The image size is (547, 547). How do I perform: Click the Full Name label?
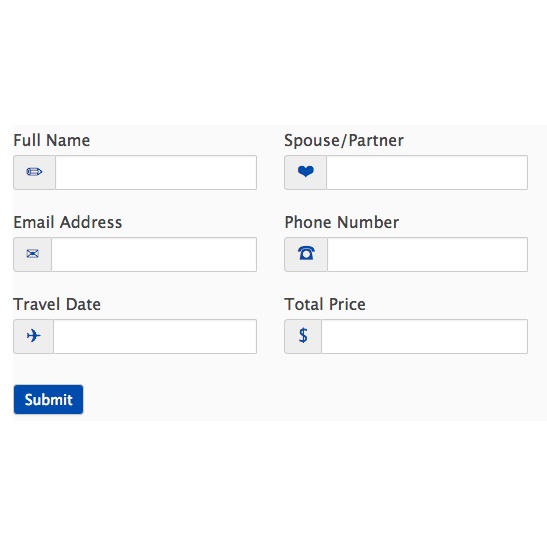point(52,140)
